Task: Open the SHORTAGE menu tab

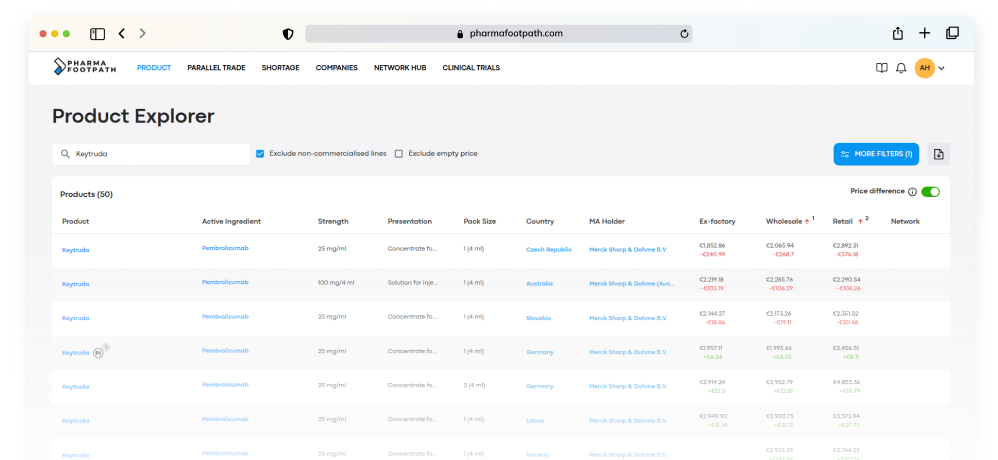Action: coord(281,67)
